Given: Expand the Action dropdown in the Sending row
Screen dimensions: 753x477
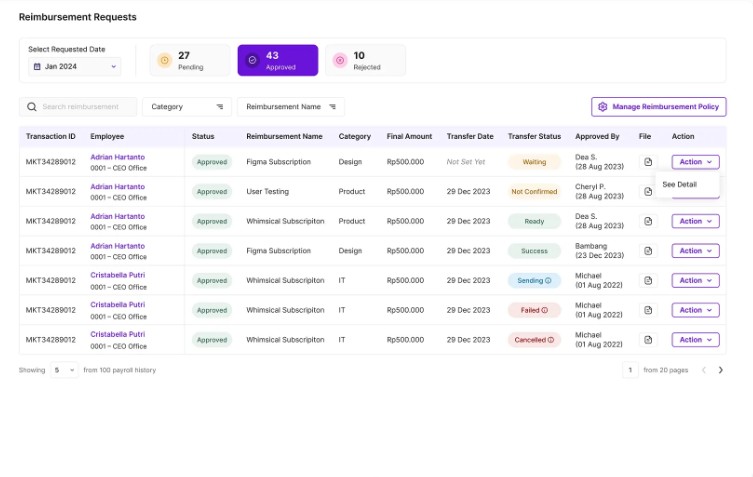Looking at the screenshot, I should [x=695, y=281].
